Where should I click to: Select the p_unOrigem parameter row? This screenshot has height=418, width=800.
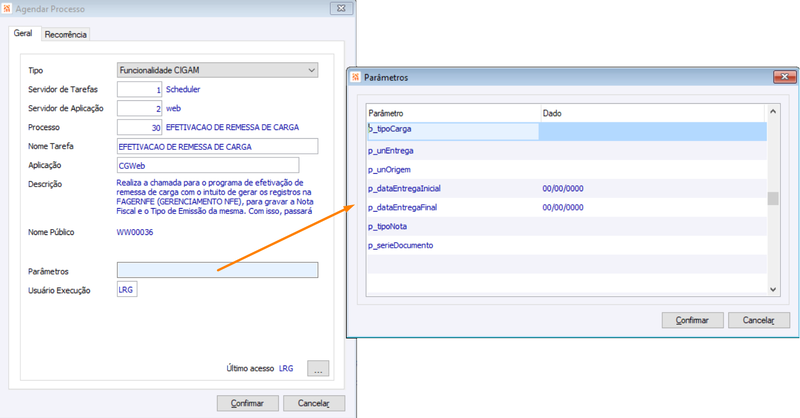click(x=567, y=169)
